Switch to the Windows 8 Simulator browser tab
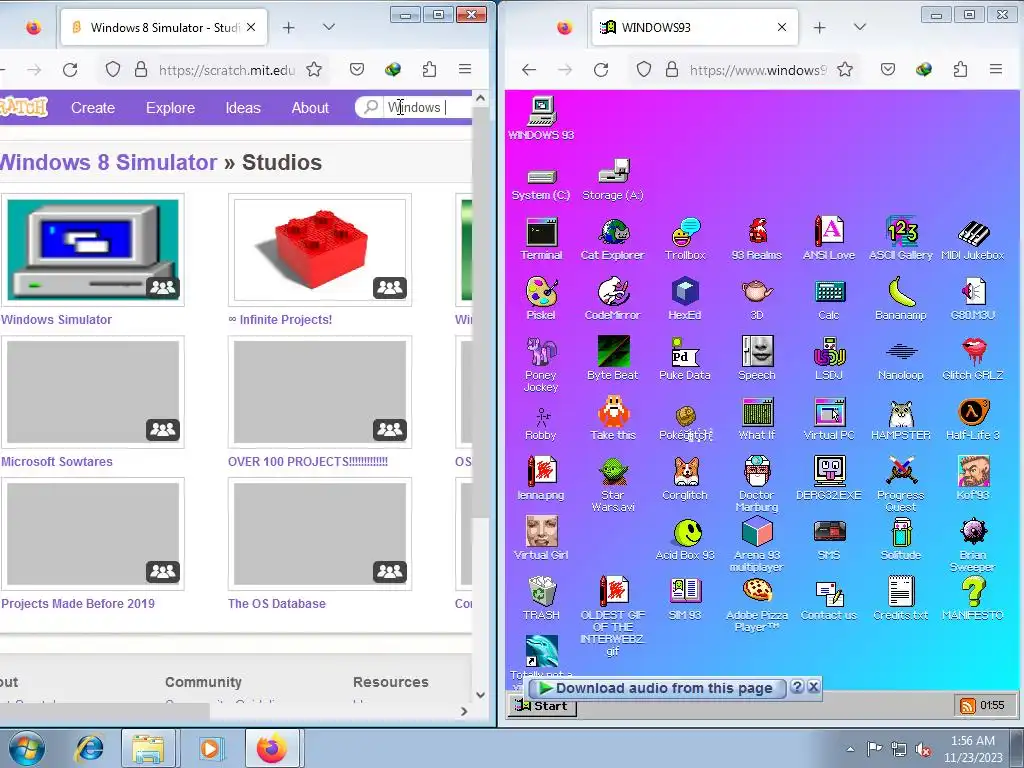 click(163, 27)
